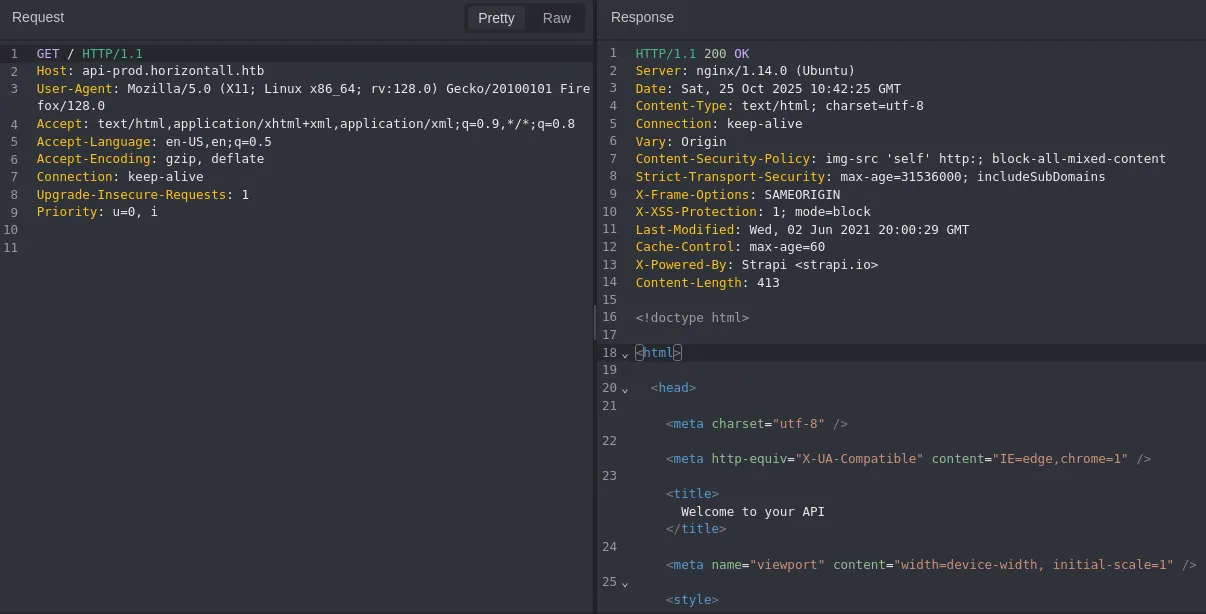Place cursor on empty request line 11

tap(200, 248)
